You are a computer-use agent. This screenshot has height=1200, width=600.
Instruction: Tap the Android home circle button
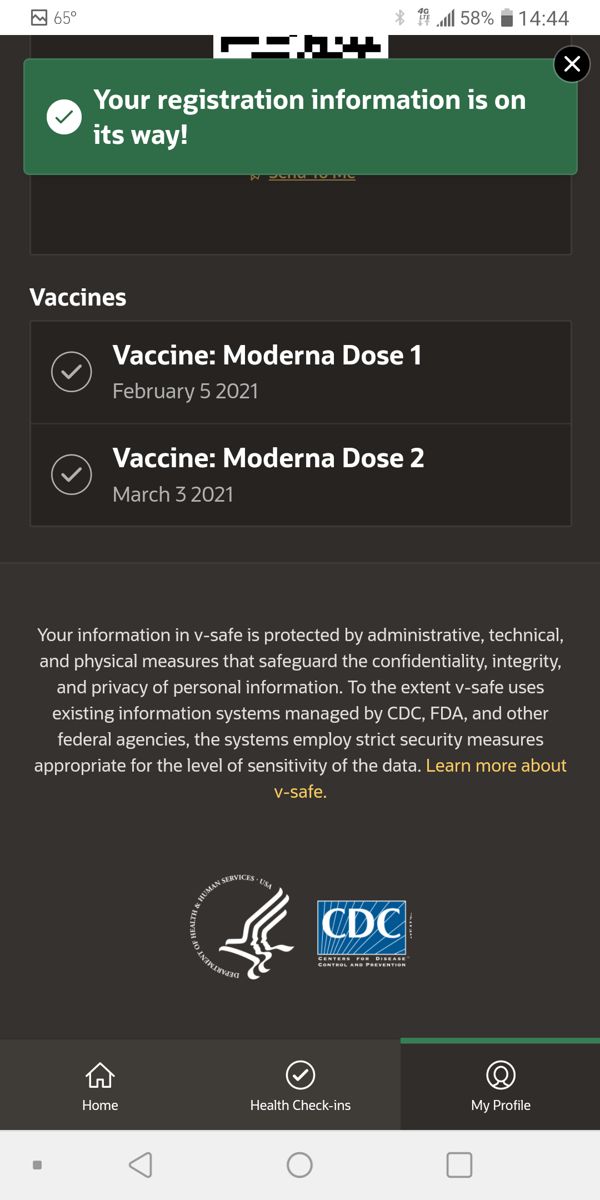tap(299, 1164)
